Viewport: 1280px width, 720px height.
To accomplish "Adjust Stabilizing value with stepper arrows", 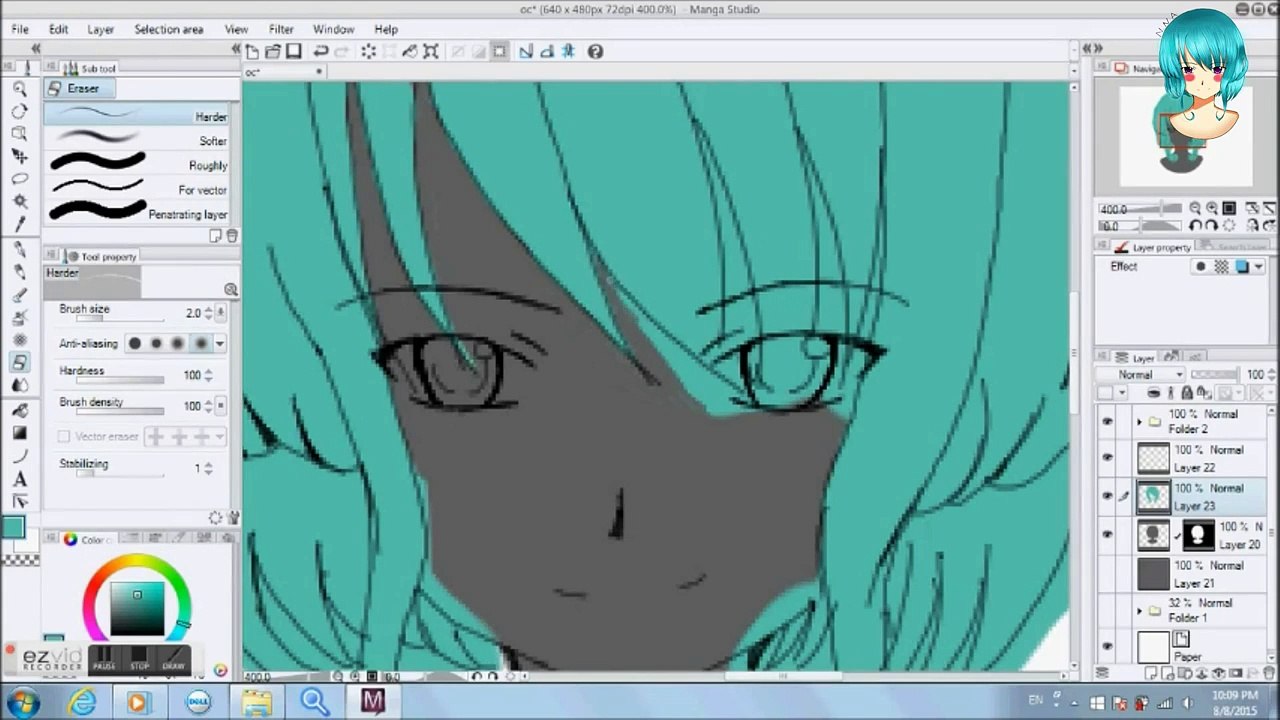I will pos(208,468).
